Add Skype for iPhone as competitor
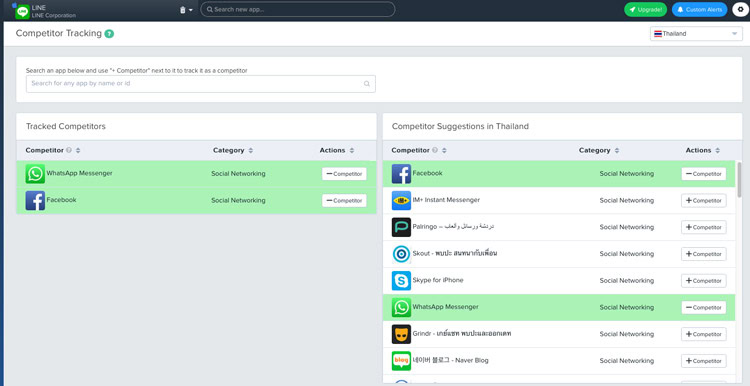Viewport: 750px width, 386px height. pos(704,281)
